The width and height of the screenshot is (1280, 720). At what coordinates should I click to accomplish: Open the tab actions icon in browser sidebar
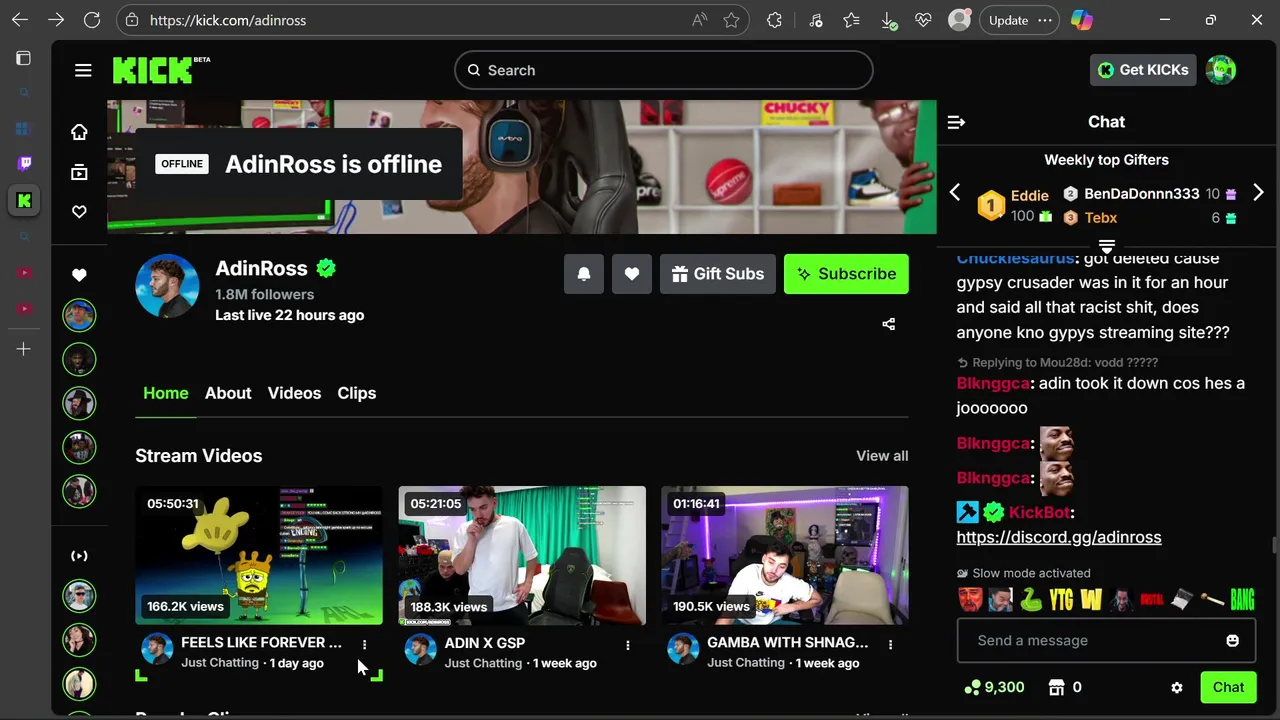[x=24, y=58]
